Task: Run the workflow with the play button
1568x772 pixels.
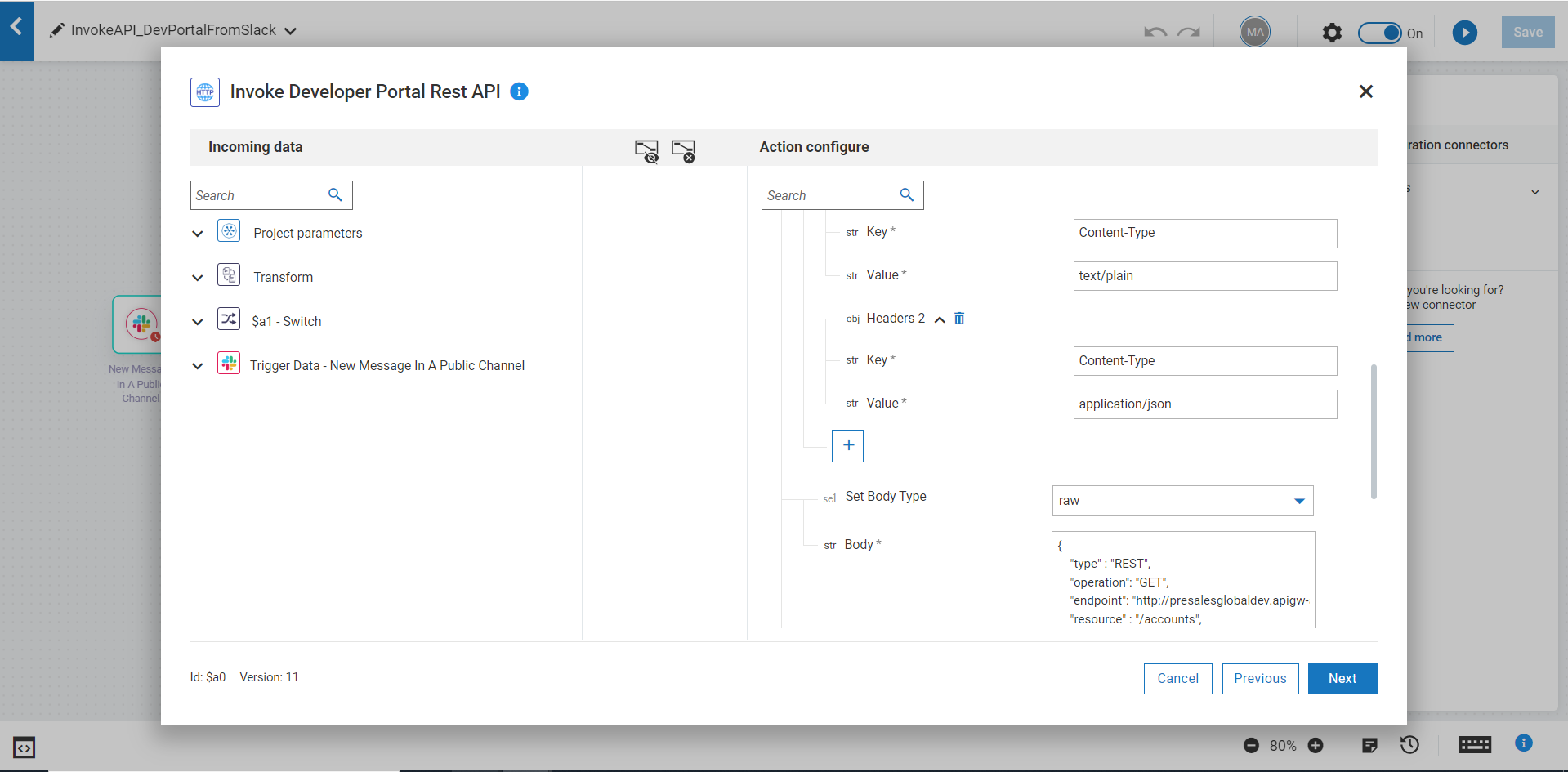Action: (x=1464, y=33)
